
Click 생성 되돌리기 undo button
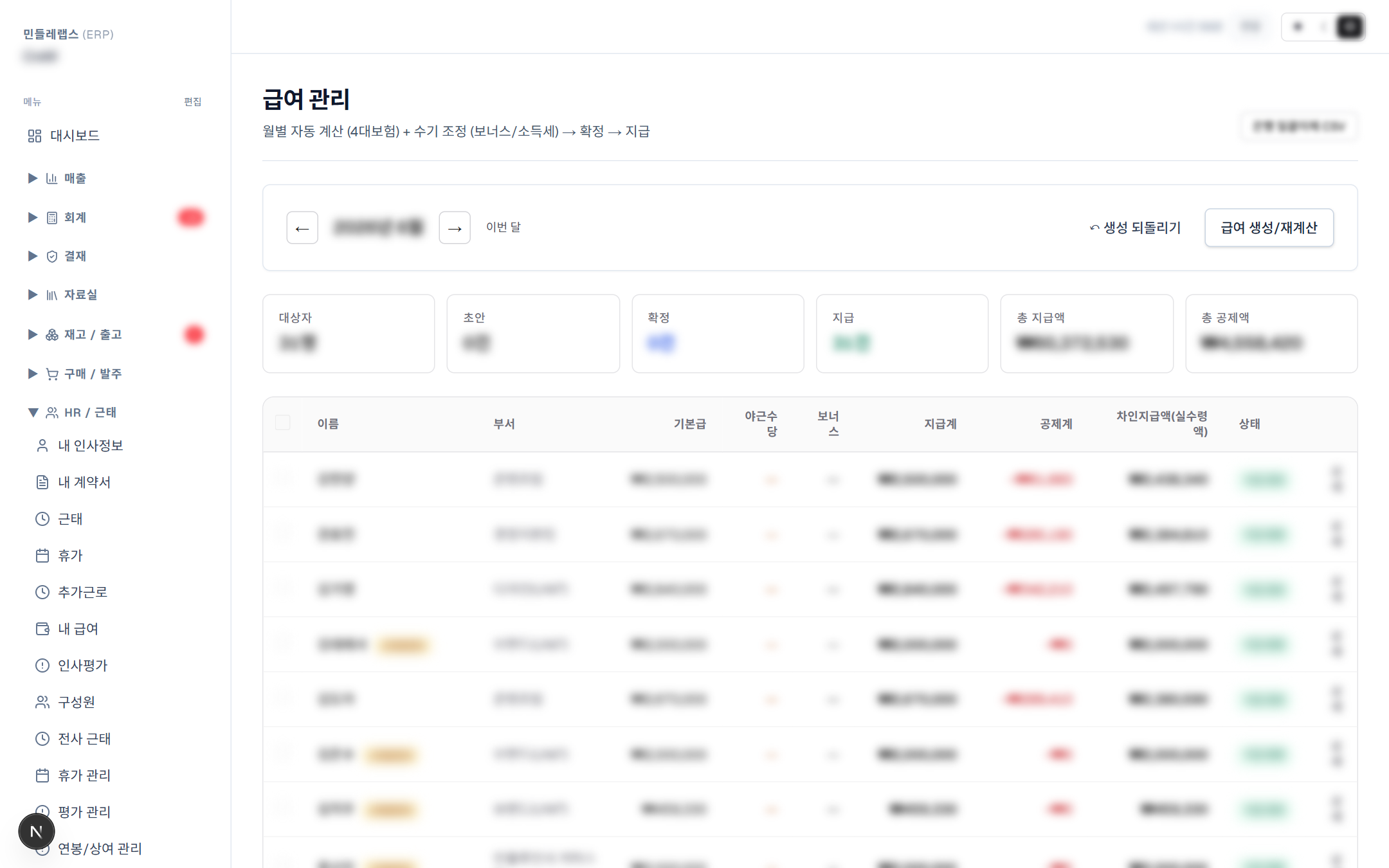click(1135, 228)
